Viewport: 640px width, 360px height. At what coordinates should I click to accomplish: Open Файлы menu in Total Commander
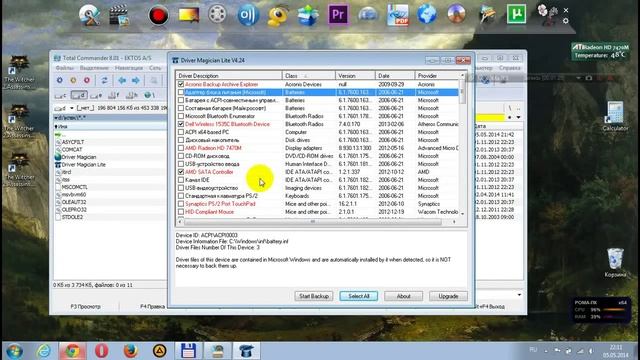tap(64, 68)
